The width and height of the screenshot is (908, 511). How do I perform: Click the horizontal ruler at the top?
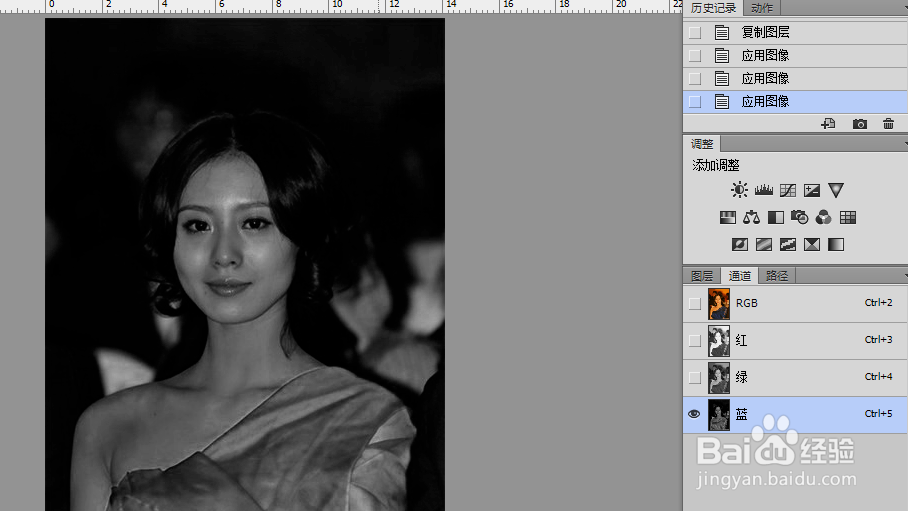[x=341, y=6]
